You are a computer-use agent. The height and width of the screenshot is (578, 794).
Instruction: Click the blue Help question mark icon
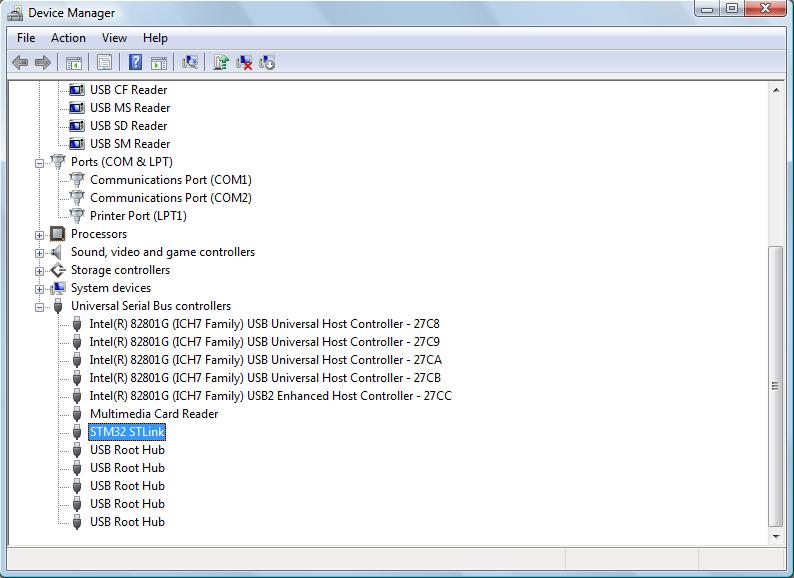click(135, 62)
